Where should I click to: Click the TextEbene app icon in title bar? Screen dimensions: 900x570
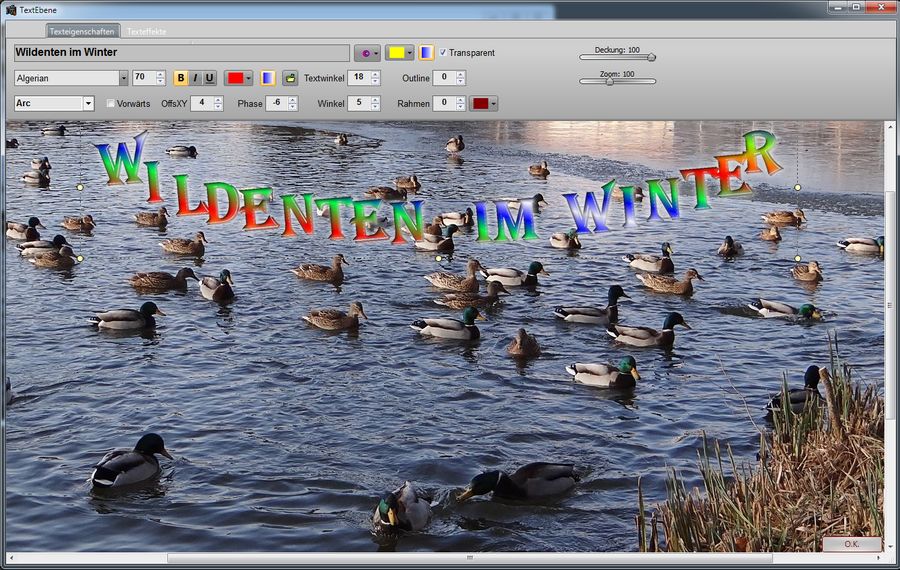[x=11, y=9]
